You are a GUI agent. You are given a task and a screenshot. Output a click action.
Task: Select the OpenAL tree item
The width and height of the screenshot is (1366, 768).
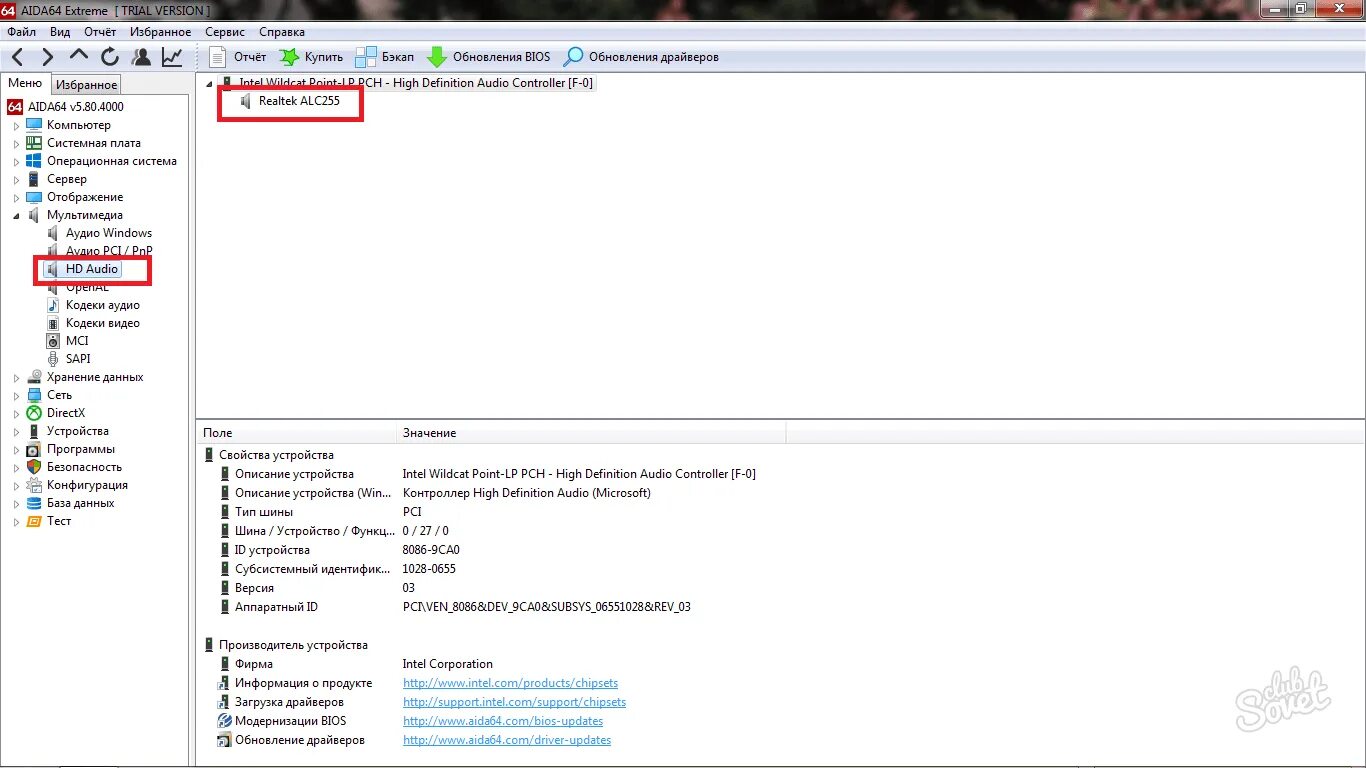(x=87, y=288)
